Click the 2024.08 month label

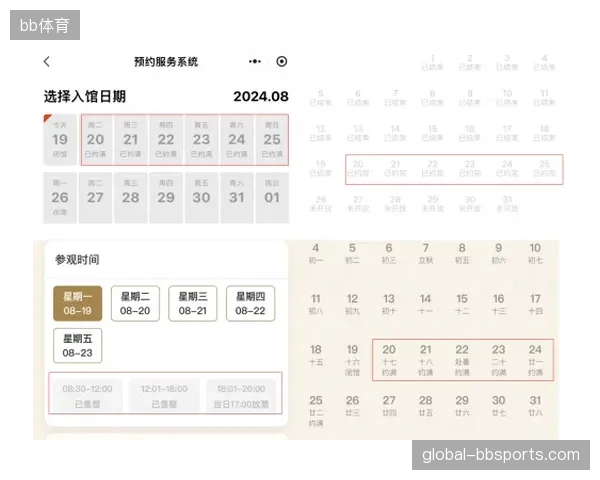point(261,96)
